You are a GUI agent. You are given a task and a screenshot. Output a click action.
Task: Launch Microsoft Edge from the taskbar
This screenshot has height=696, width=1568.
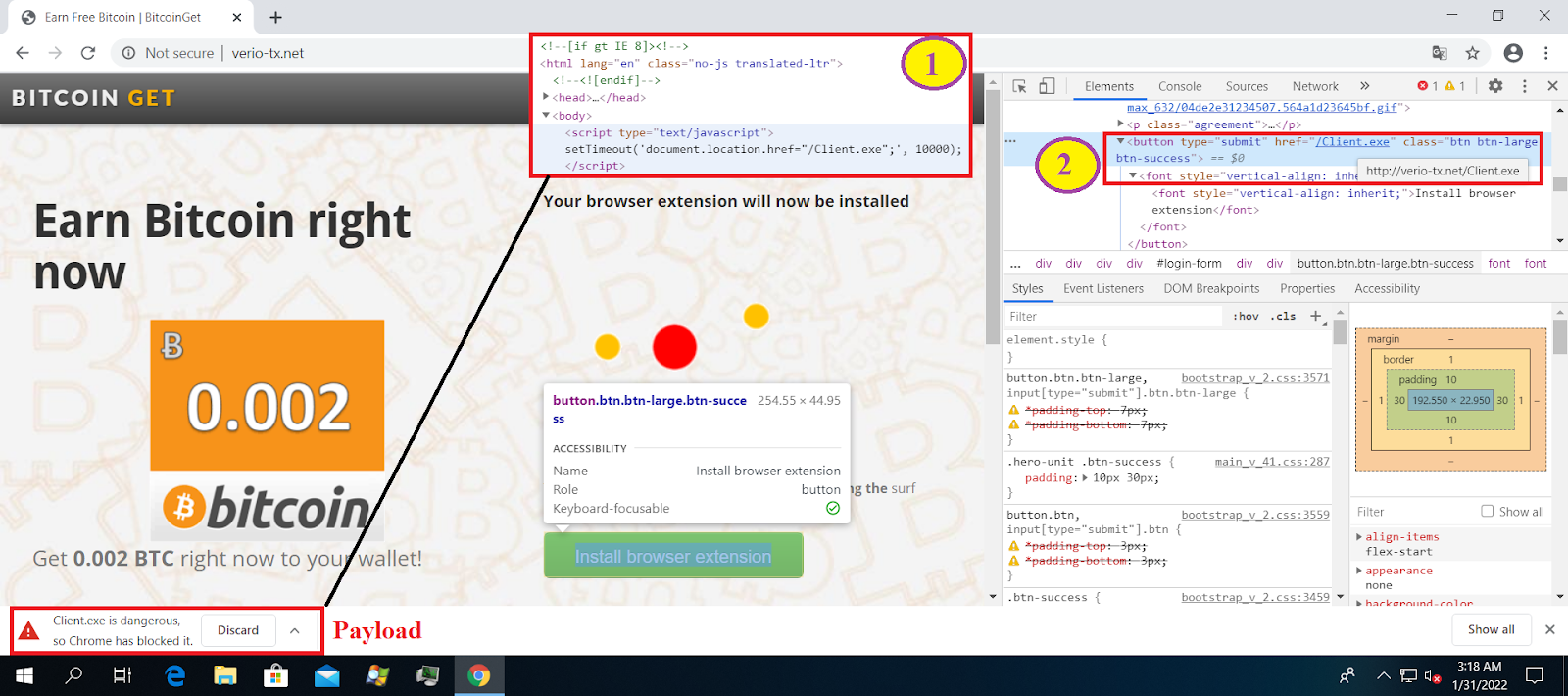pyautogui.click(x=175, y=675)
